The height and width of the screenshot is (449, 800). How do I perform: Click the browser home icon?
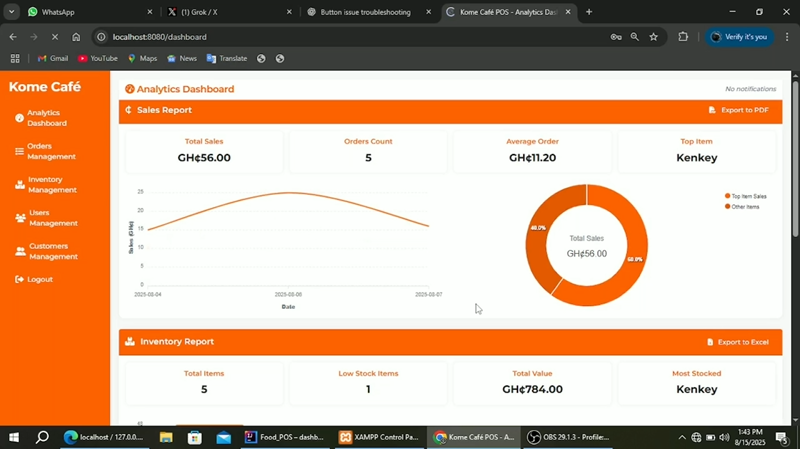76,37
